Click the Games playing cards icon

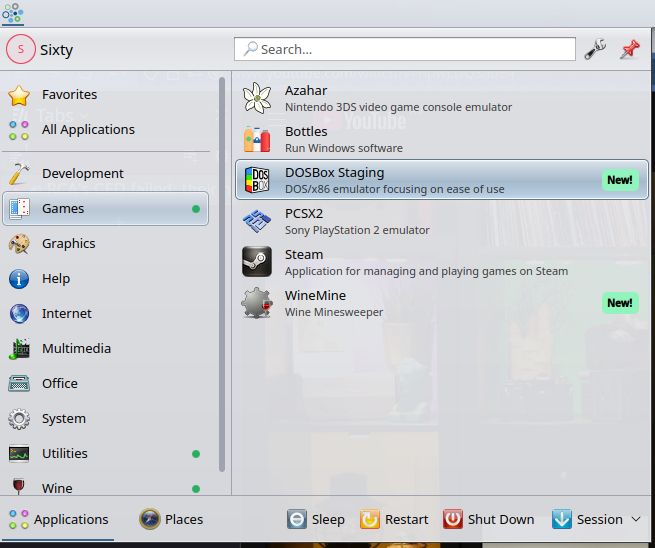pyautogui.click(x=19, y=208)
